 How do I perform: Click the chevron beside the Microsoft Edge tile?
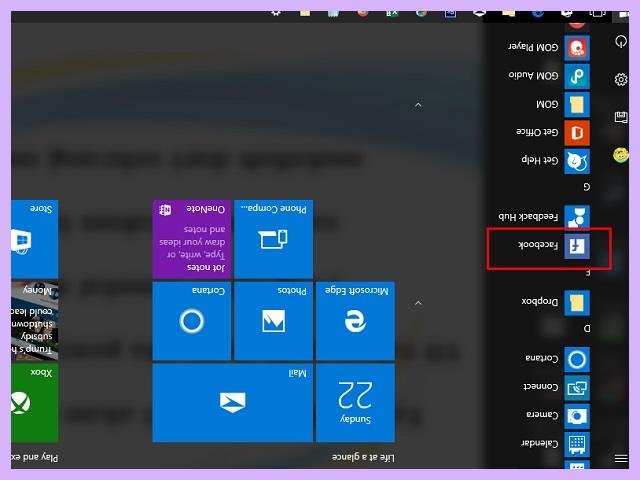[418, 303]
